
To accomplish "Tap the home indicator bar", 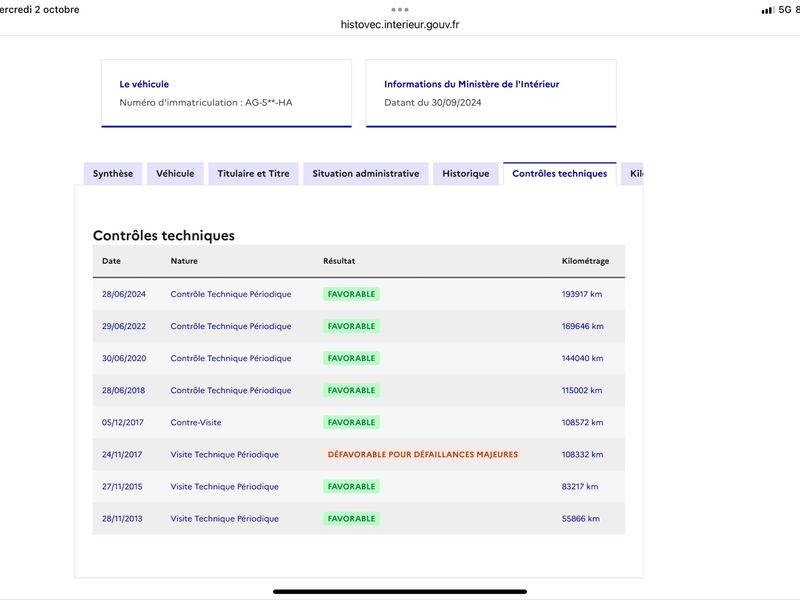I will (x=400, y=591).
